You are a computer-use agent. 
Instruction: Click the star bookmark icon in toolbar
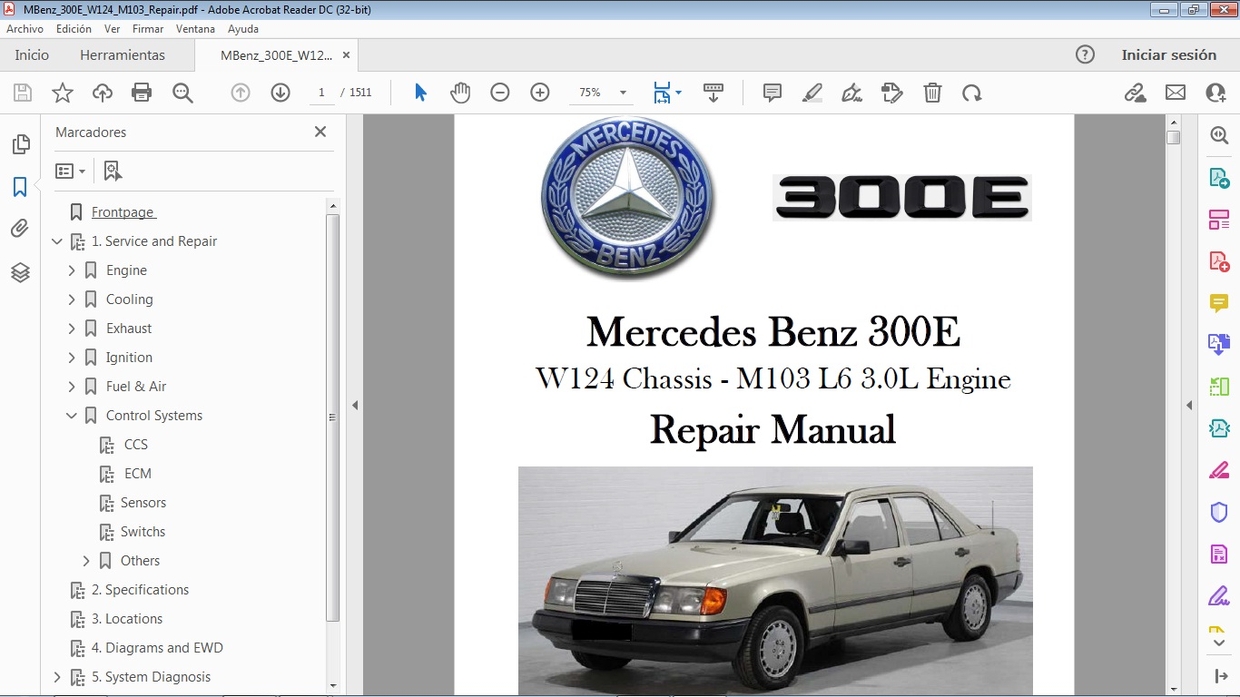(62, 93)
